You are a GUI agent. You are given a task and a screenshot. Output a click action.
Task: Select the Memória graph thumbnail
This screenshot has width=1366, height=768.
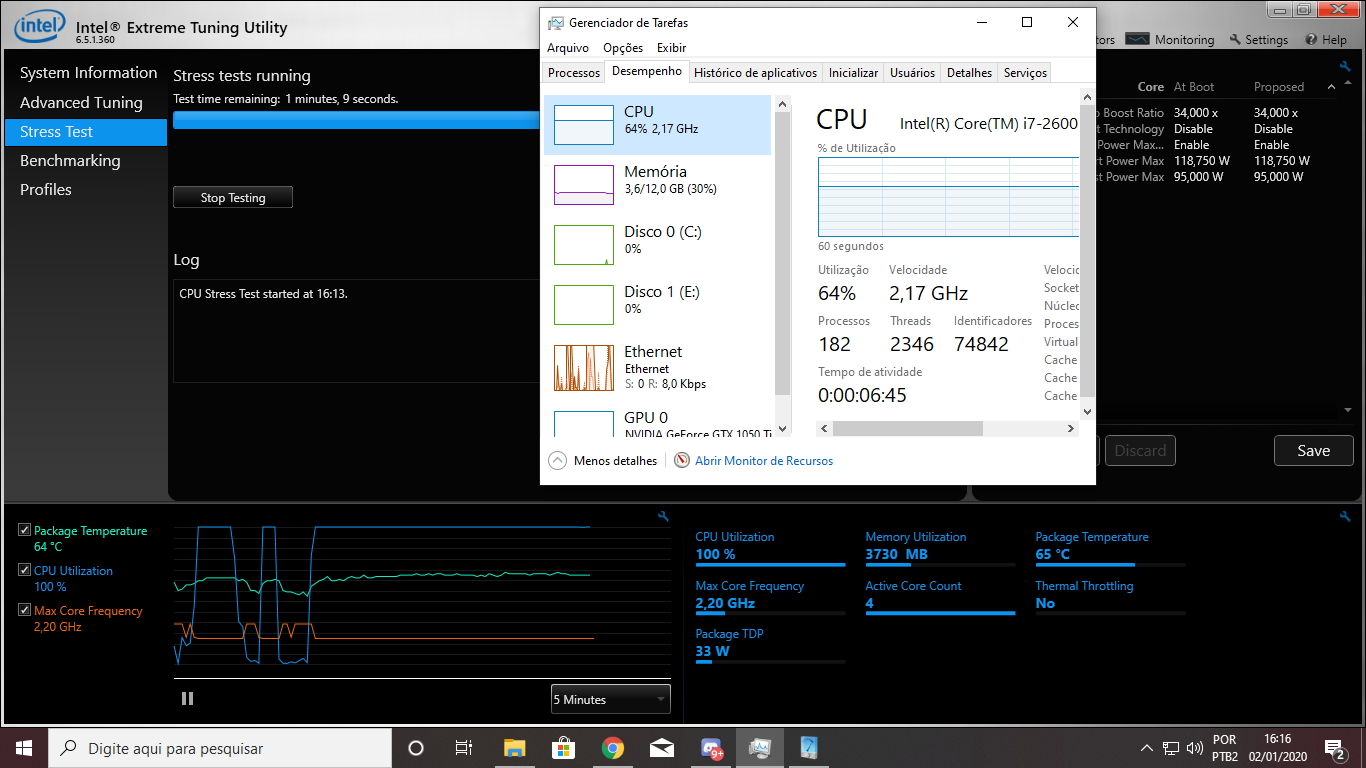[x=584, y=185]
